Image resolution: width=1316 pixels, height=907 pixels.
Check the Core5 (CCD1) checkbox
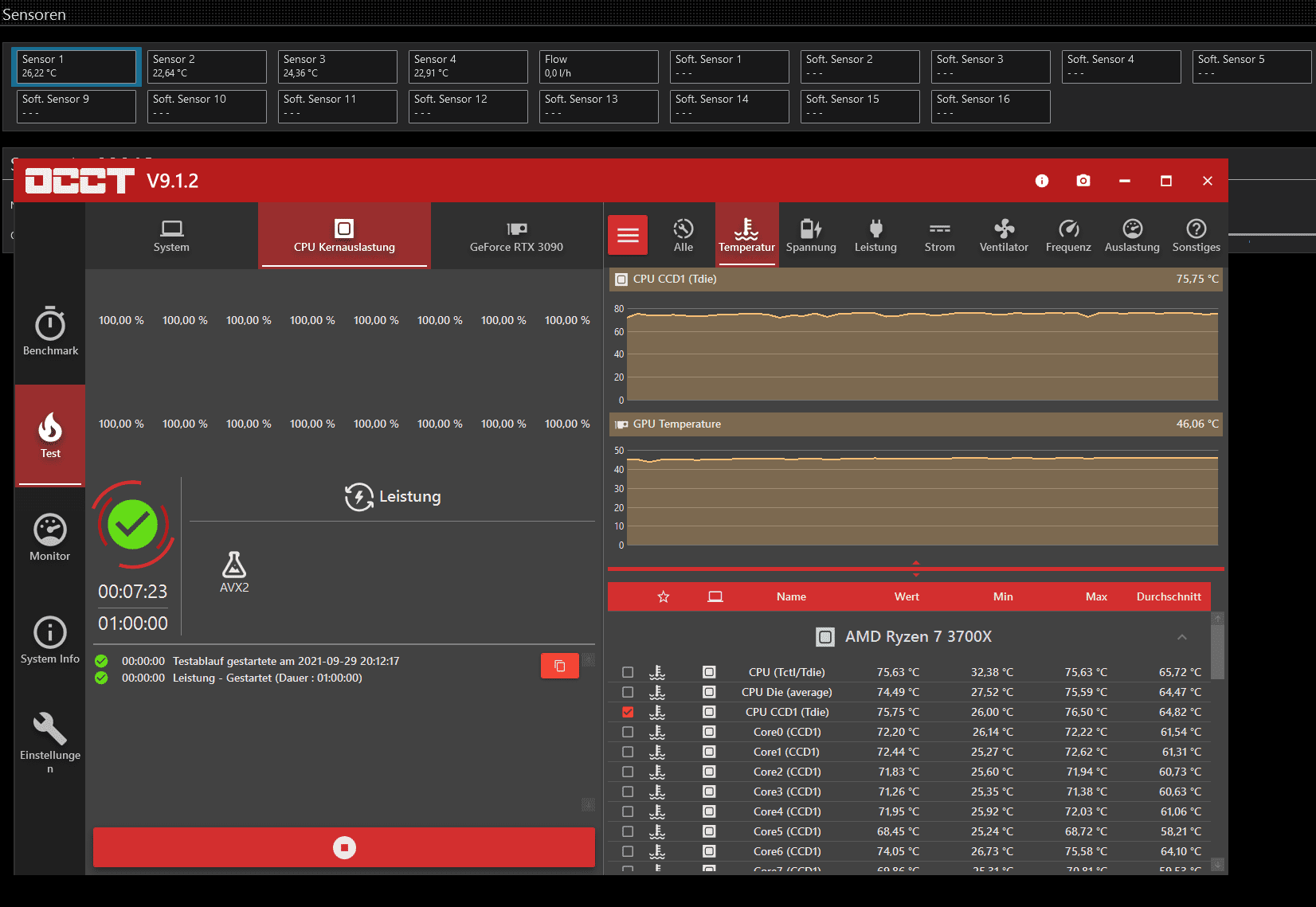coord(628,831)
